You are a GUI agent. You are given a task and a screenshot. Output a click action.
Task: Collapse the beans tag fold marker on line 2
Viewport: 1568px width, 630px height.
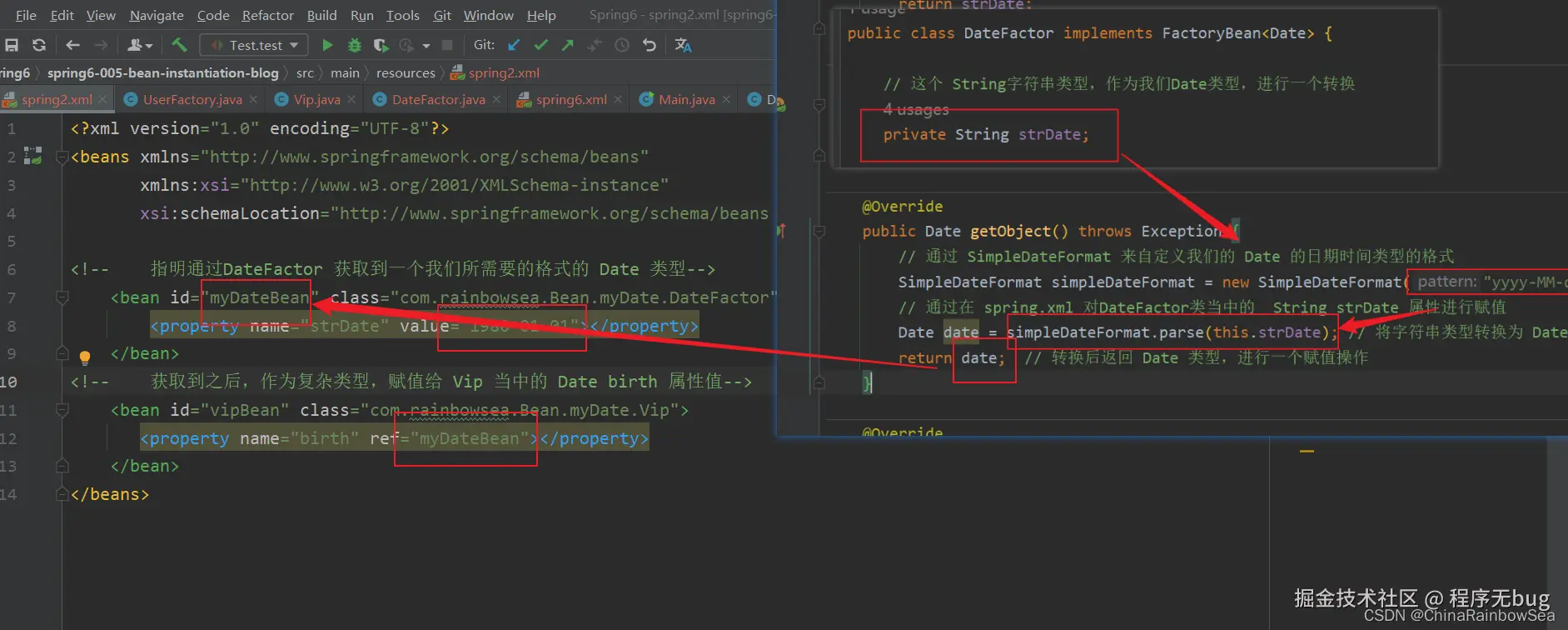pyautogui.click(x=62, y=157)
